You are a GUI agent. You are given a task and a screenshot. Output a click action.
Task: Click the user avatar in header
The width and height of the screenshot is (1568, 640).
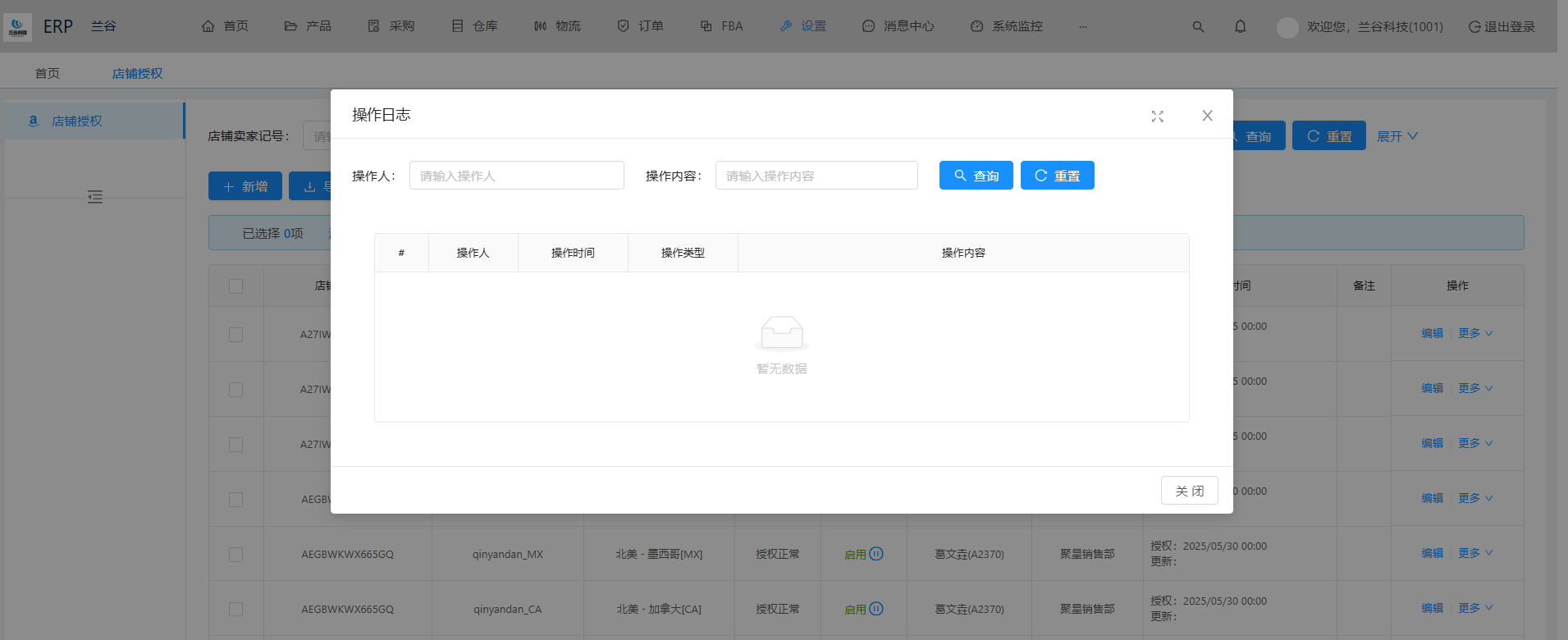point(1287,27)
